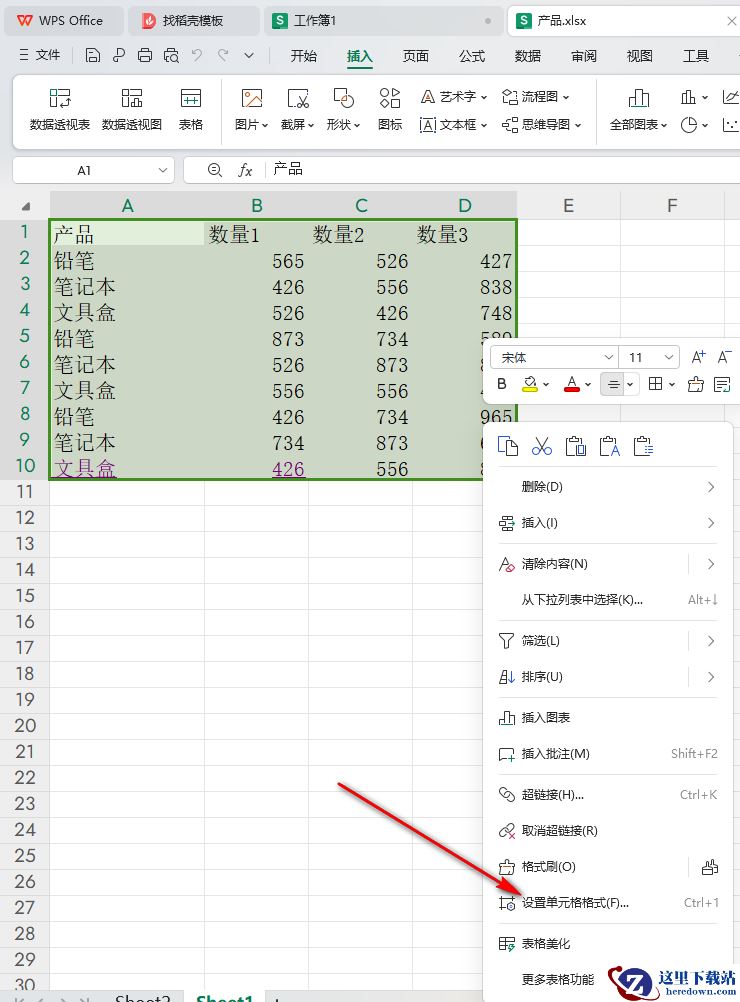Viewport: 740px width, 1002px height.
Task: Insert a 数据透视图 pivot chart
Action: pyautogui.click(x=132, y=109)
